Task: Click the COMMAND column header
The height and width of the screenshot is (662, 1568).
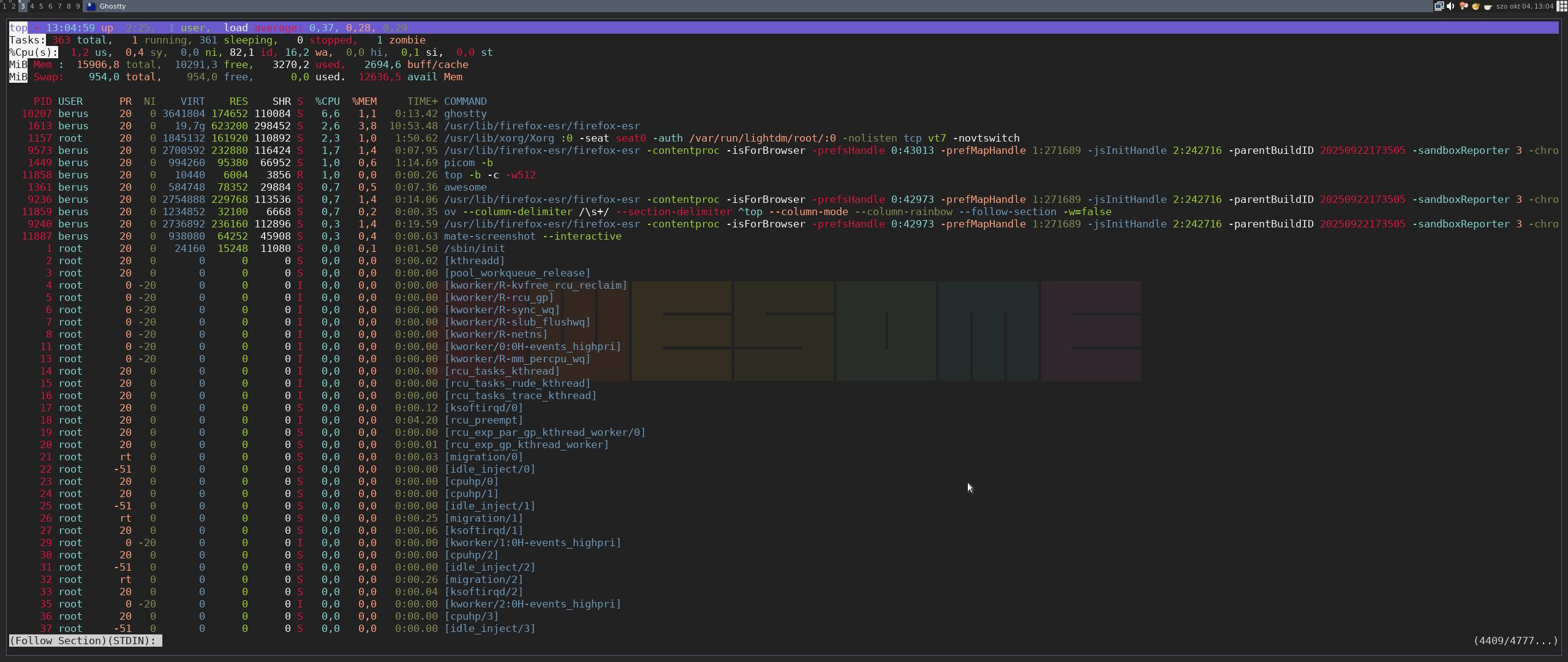Action: click(465, 101)
